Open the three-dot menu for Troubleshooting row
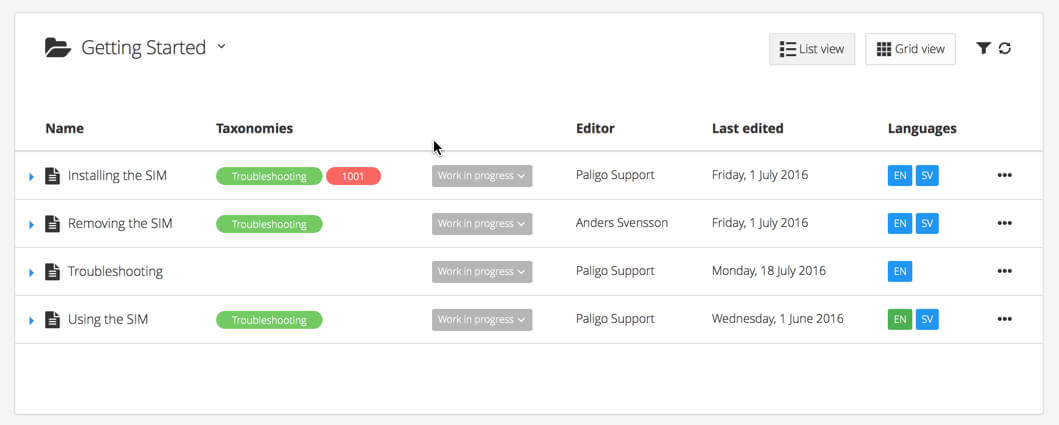The image size is (1059, 425). click(1004, 272)
